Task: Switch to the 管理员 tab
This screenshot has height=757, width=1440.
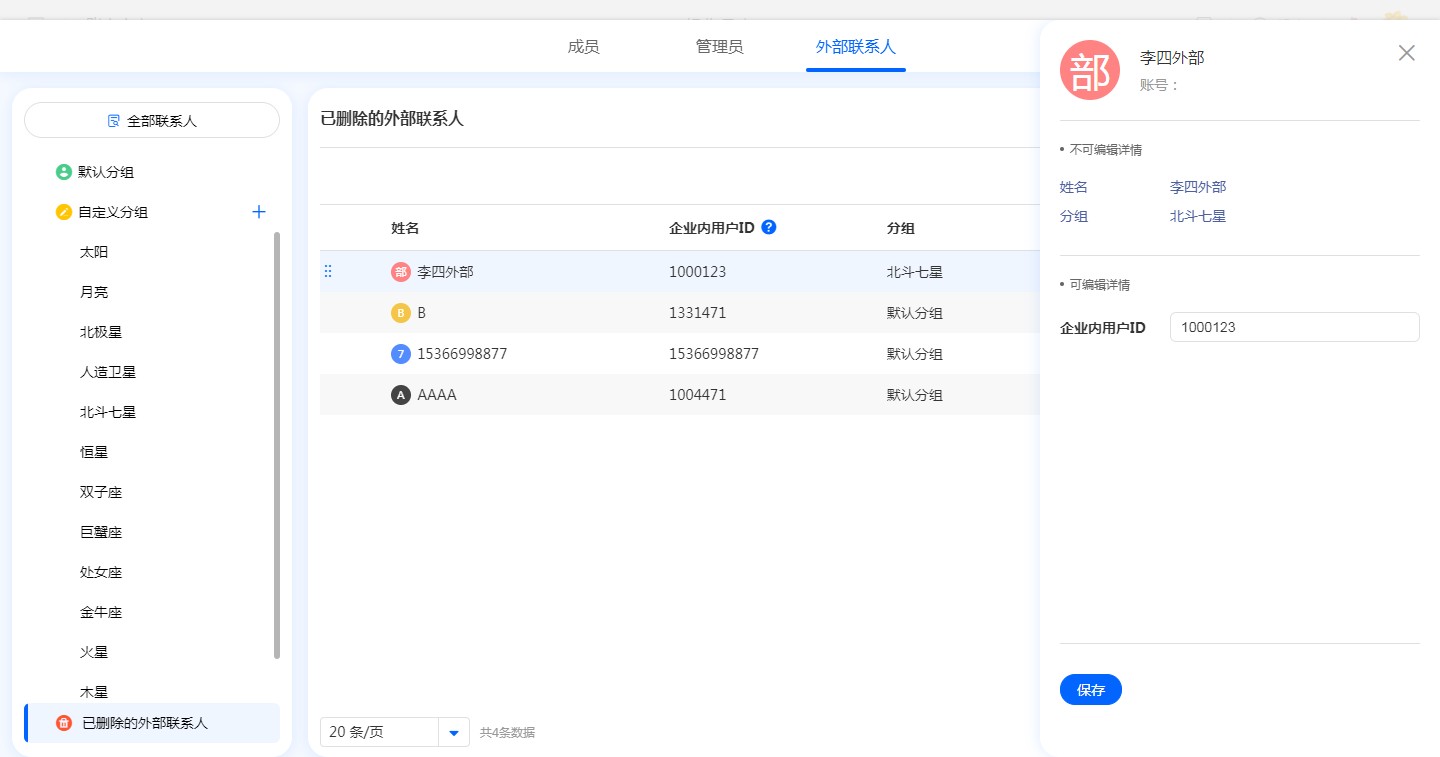Action: click(719, 46)
